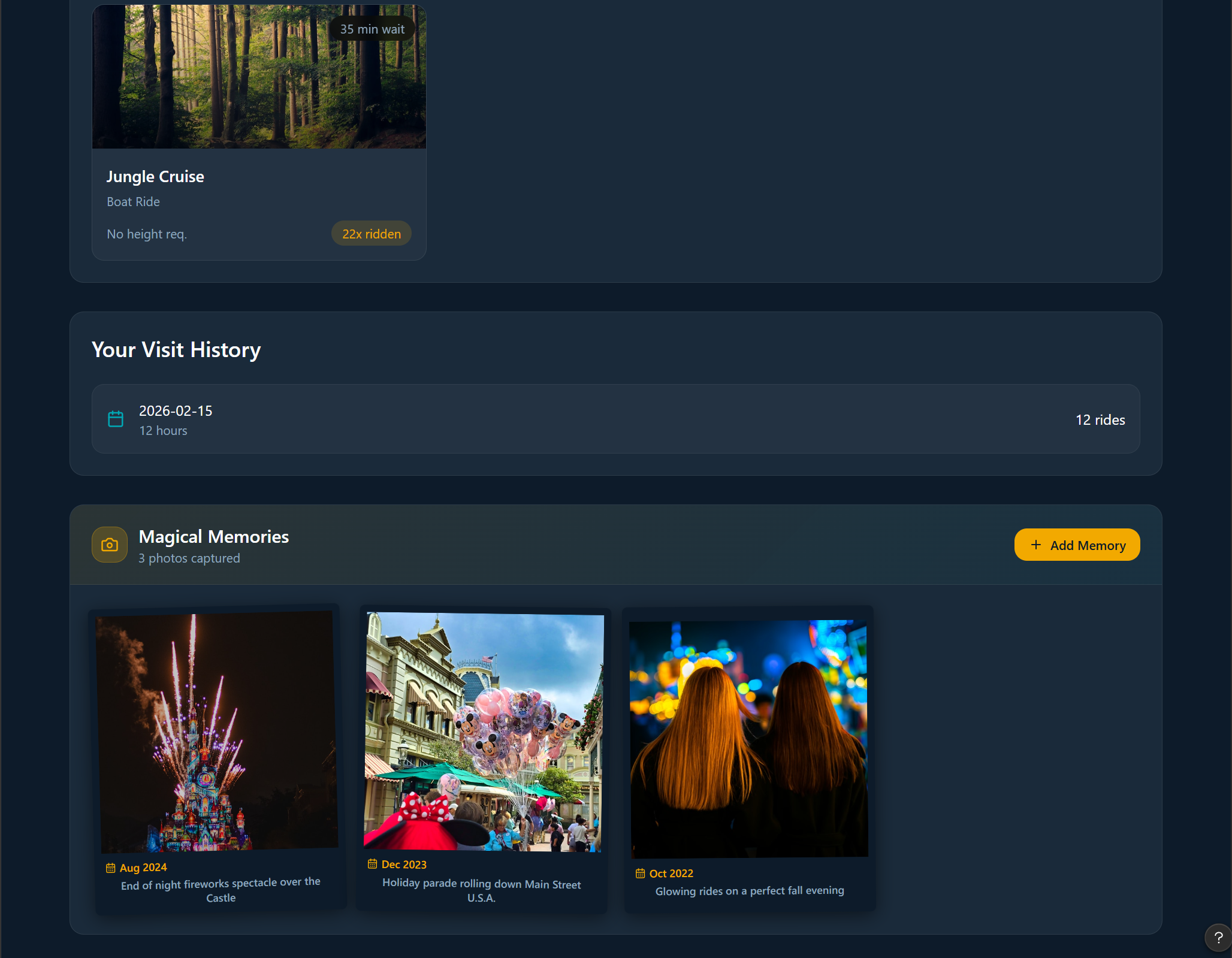Screen dimensions: 1232x958
Task: Click the Aug 2024 date label
Action: click(143, 868)
